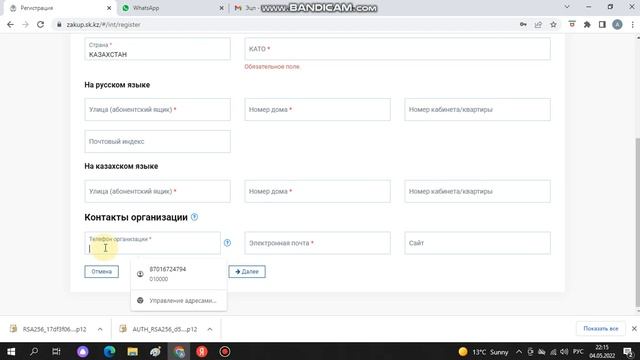The height and width of the screenshot is (360, 640).
Task: Click the Russian Номер дома field
Action: point(317,109)
